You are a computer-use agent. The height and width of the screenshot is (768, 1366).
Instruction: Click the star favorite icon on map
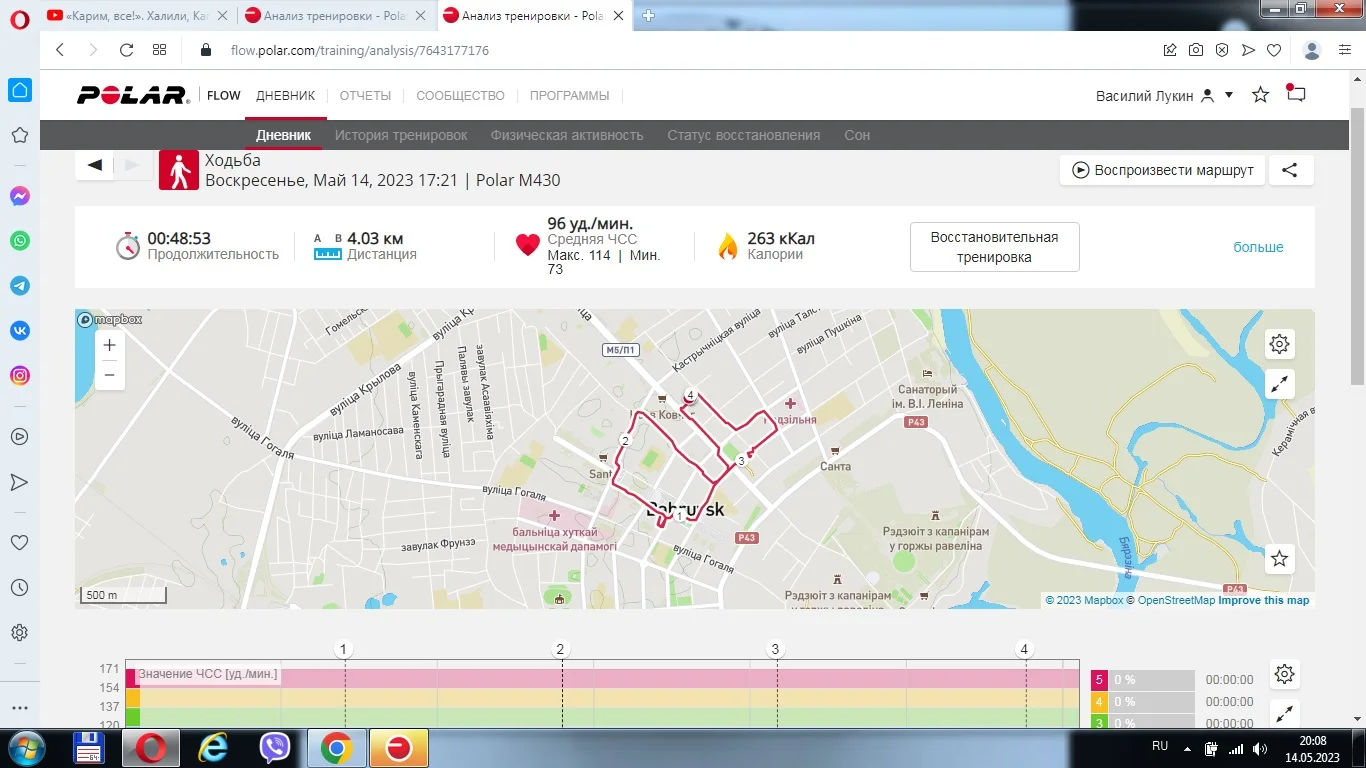(1279, 559)
